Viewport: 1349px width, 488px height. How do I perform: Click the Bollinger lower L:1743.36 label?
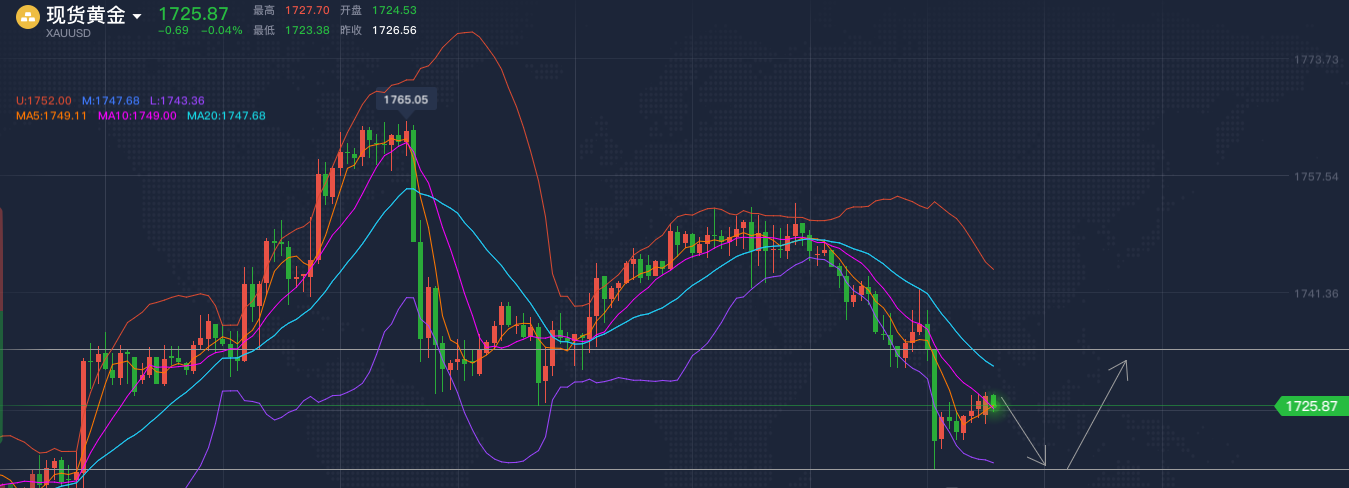[x=177, y=101]
